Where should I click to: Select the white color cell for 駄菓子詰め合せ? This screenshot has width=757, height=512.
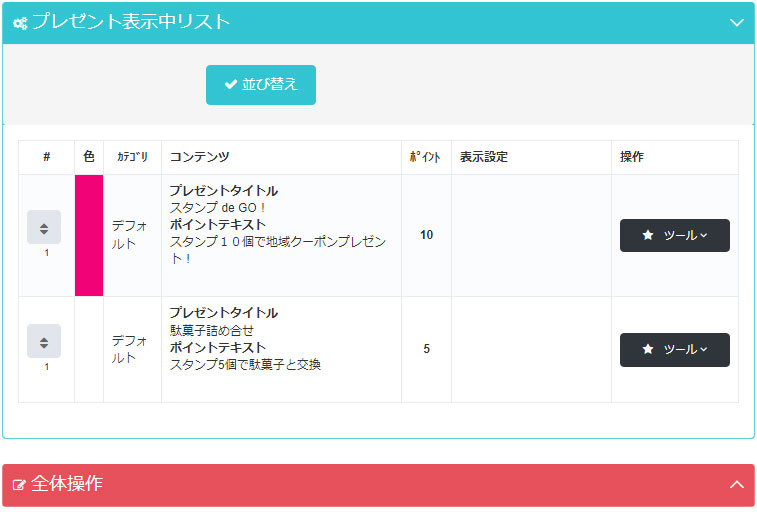[89, 349]
